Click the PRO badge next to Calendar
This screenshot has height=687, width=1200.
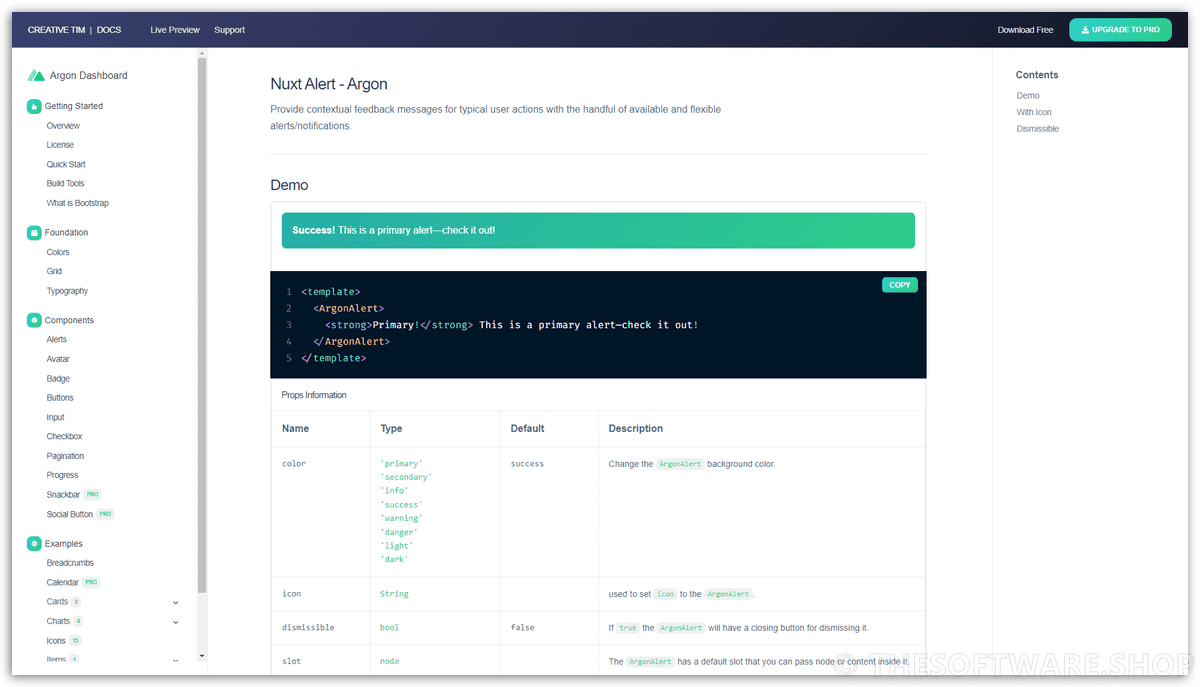click(x=91, y=582)
